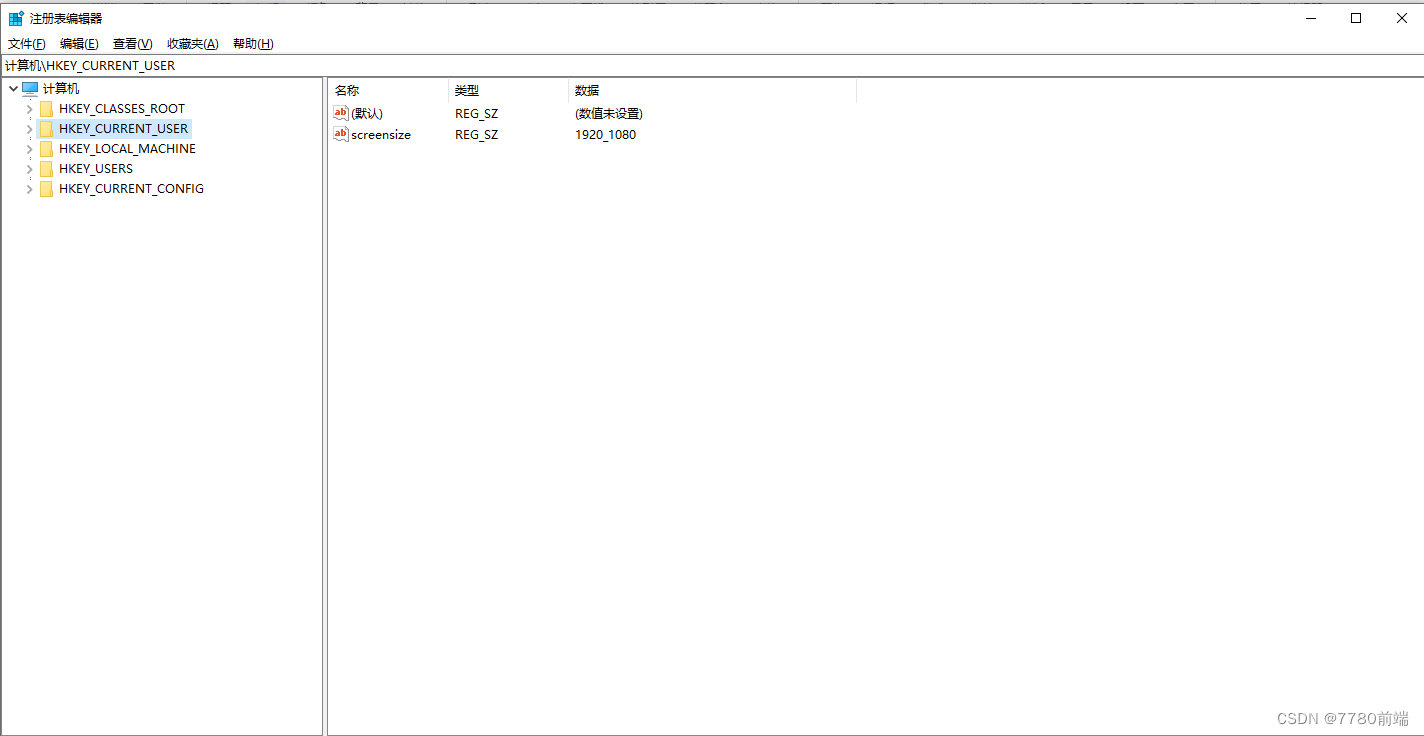
Task: Sort values by the 类型 column header
Action: tap(508, 91)
